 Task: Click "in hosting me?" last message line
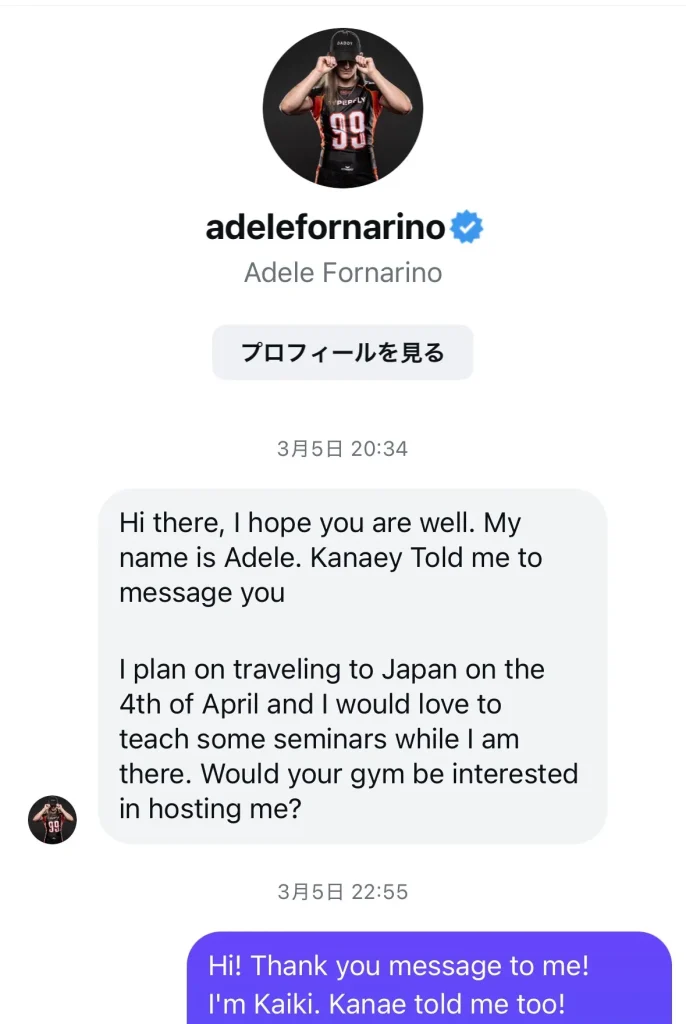[209, 809]
